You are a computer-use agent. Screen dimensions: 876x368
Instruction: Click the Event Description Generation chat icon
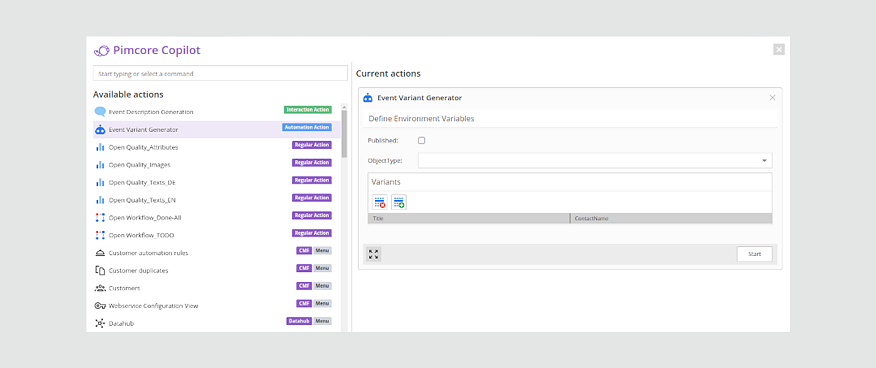coord(100,112)
